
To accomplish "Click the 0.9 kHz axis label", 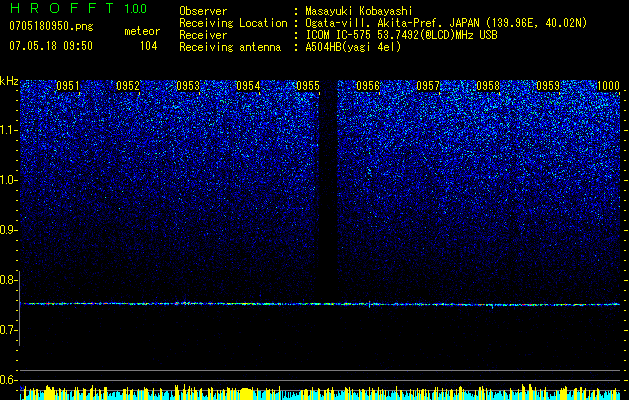I will click(x=9, y=230).
